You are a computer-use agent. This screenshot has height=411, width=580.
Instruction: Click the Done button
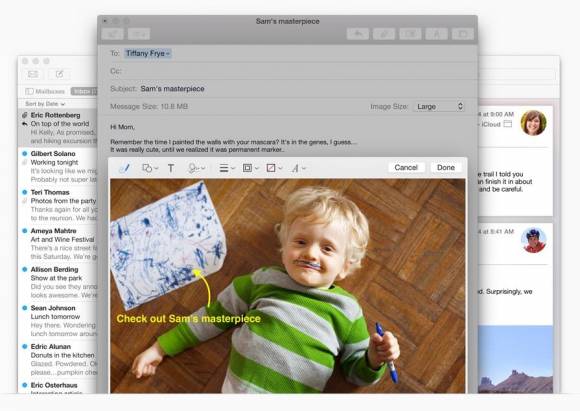coord(446,167)
